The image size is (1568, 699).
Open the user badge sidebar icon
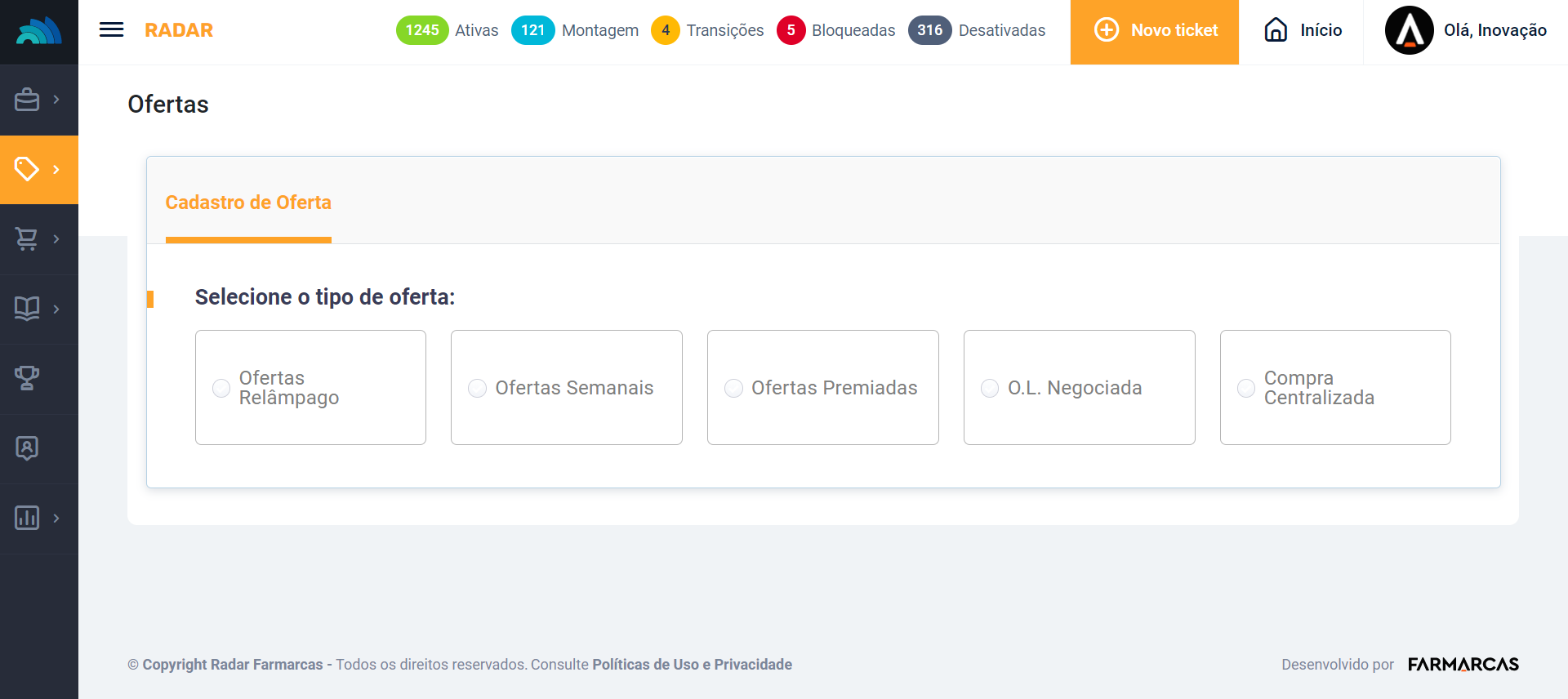[x=27, y=447]
